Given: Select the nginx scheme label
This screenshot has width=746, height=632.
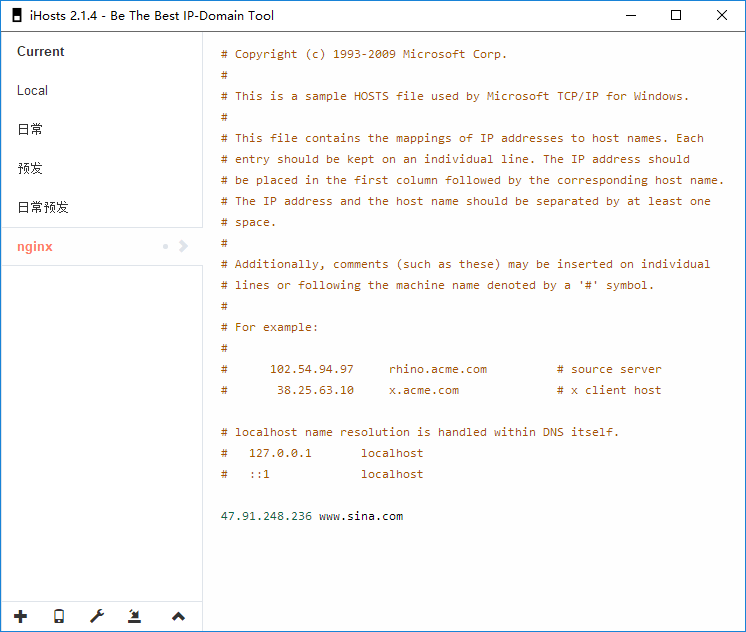Looking at the screenshot, I should coord(35,246).
